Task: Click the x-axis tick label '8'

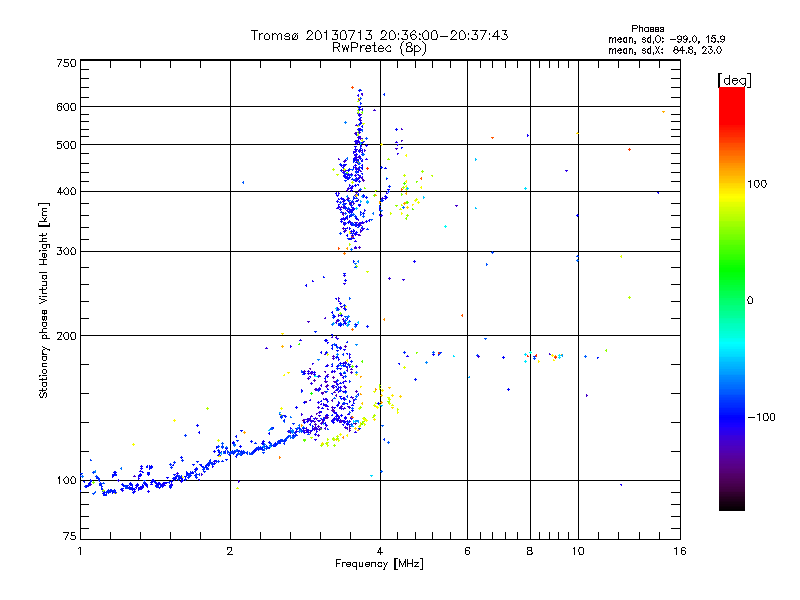Action: pos(530,551)
